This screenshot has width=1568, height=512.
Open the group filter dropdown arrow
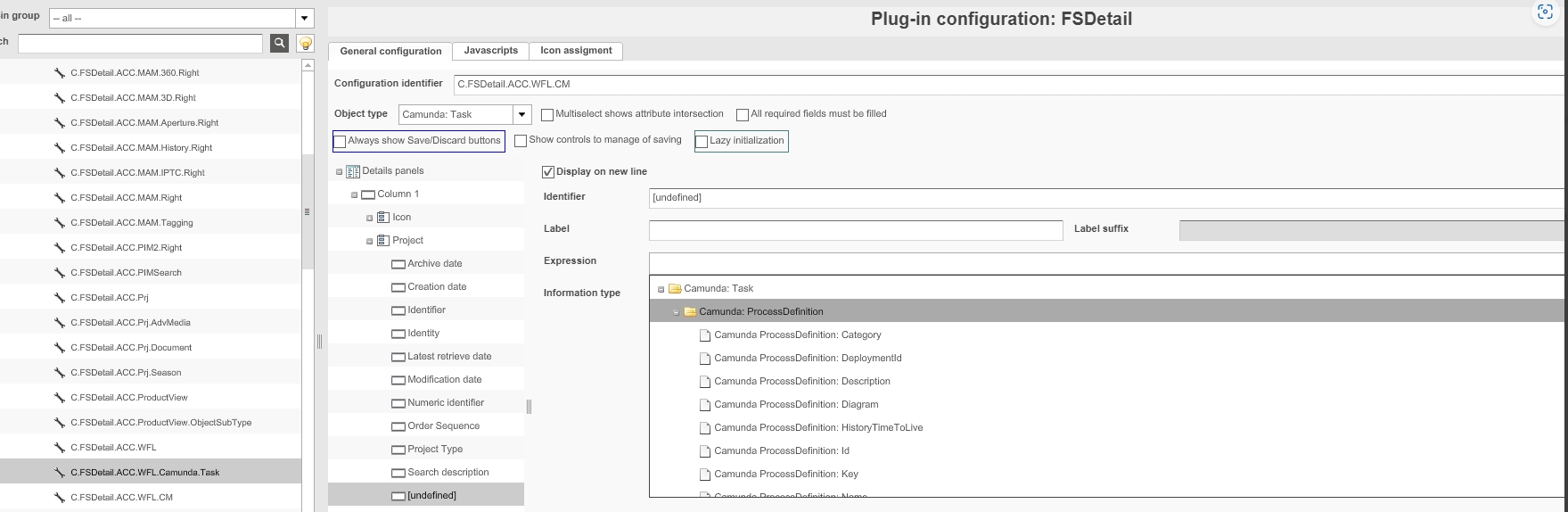(x=305, y=18)
